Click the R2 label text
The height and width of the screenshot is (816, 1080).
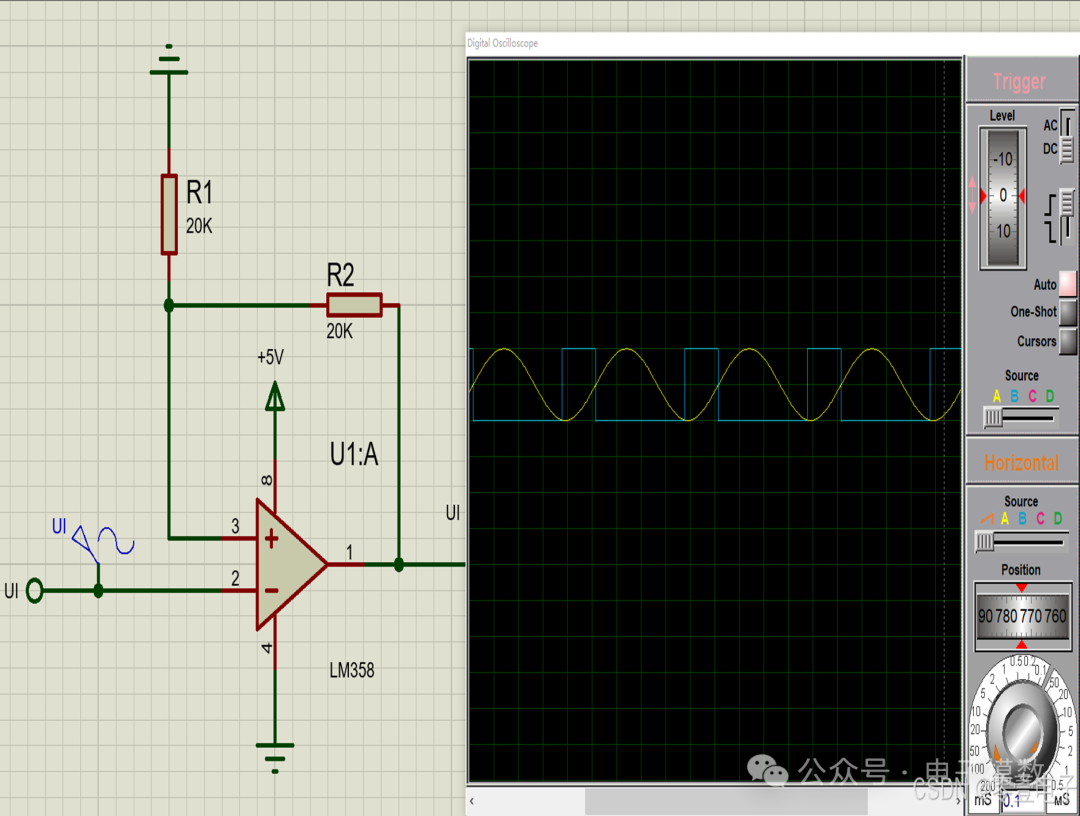[340, 275]
